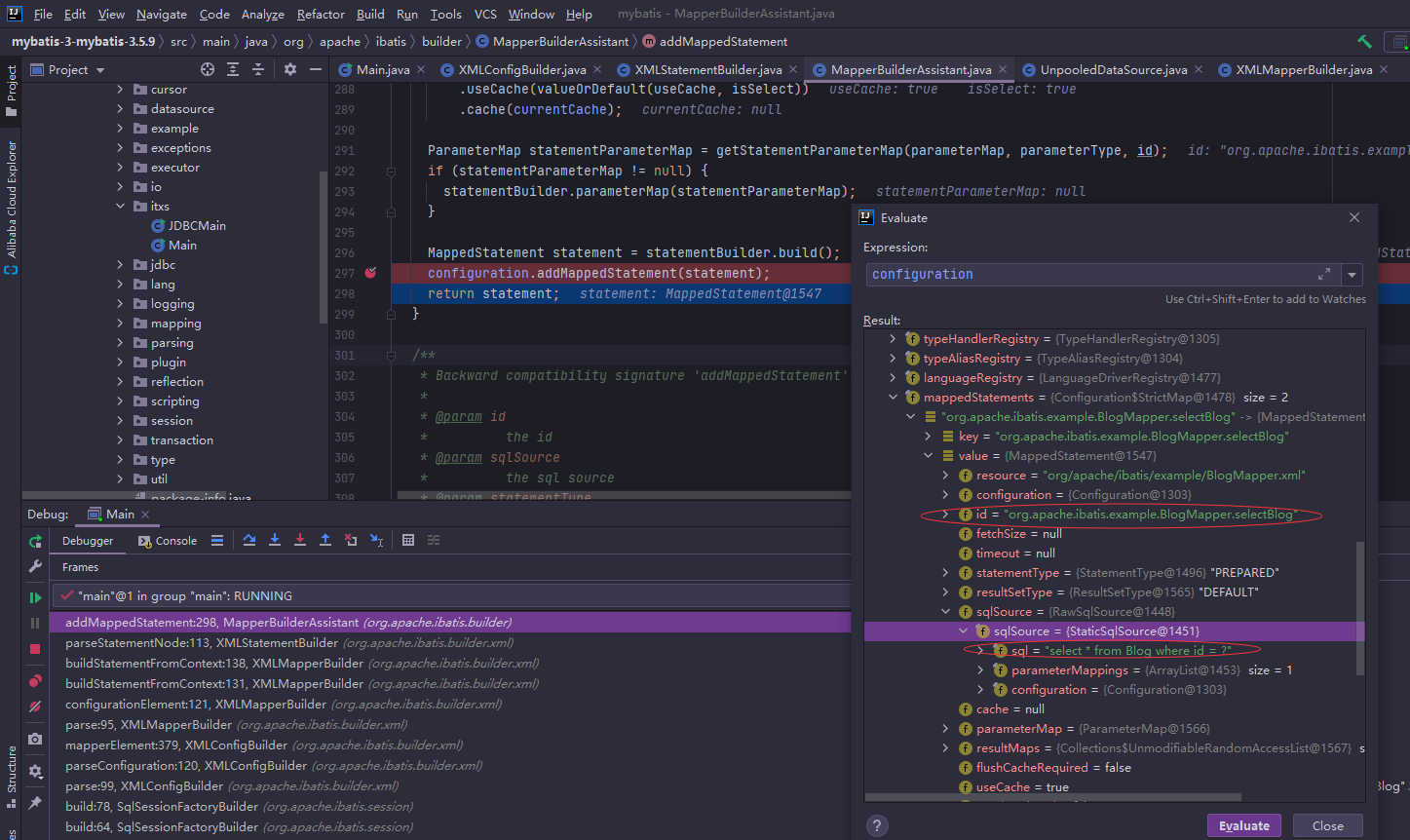Collapse the sqlSource RawSqlSource node
1410x840 pixels.
pos(945,612)
